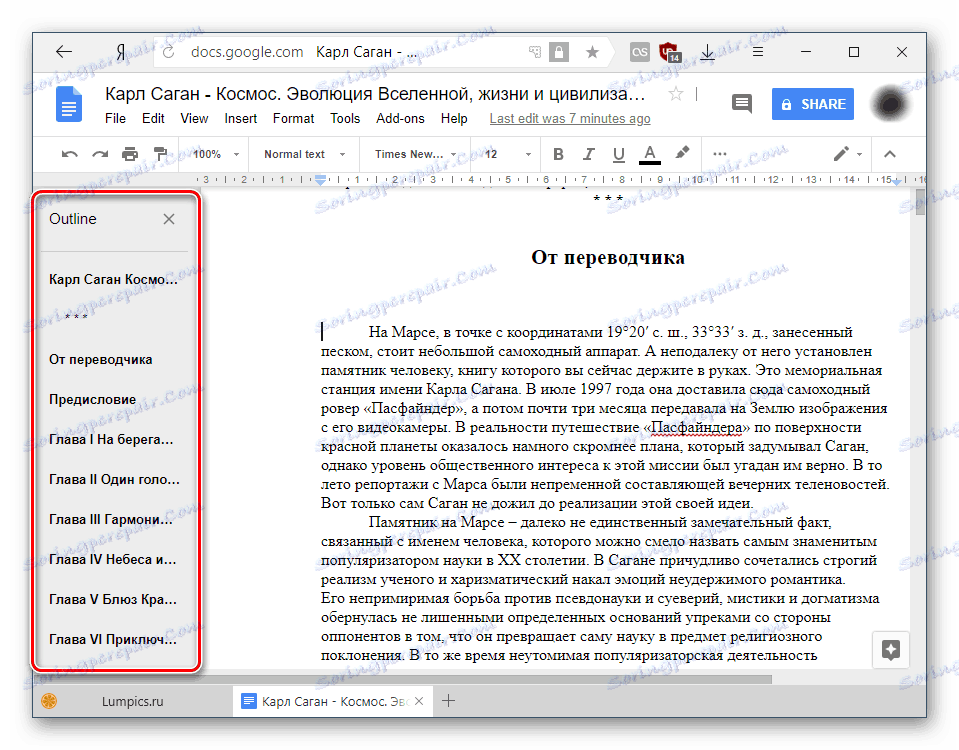Open 'Last edit was 7 minutes ago' link
959x750 pixels.
pos(569,119)
